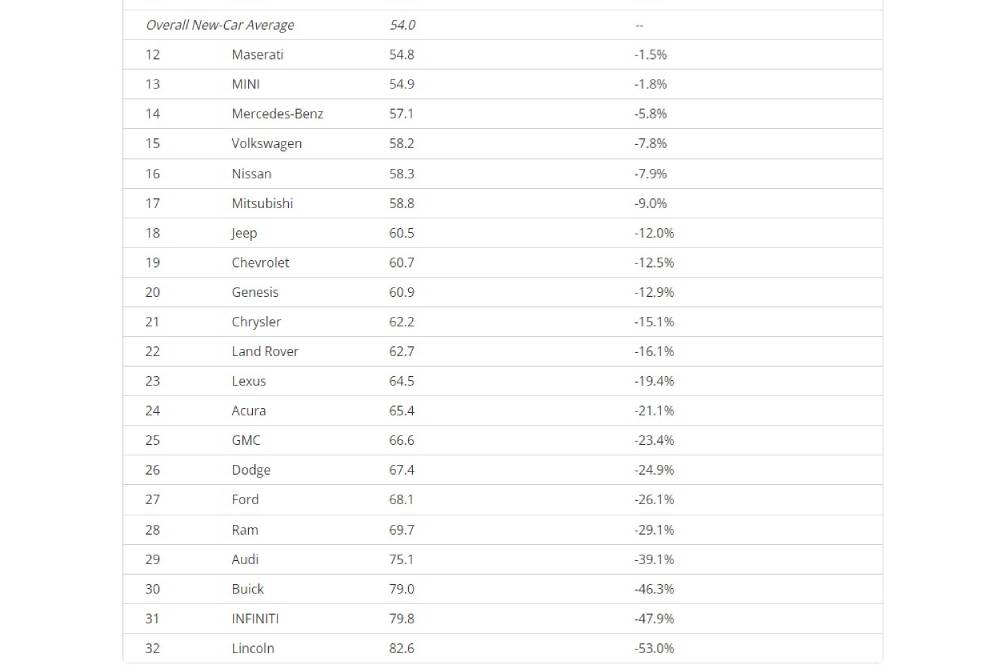Click the Lexus brand cell

pyautogui.click(x=249, y=381)
